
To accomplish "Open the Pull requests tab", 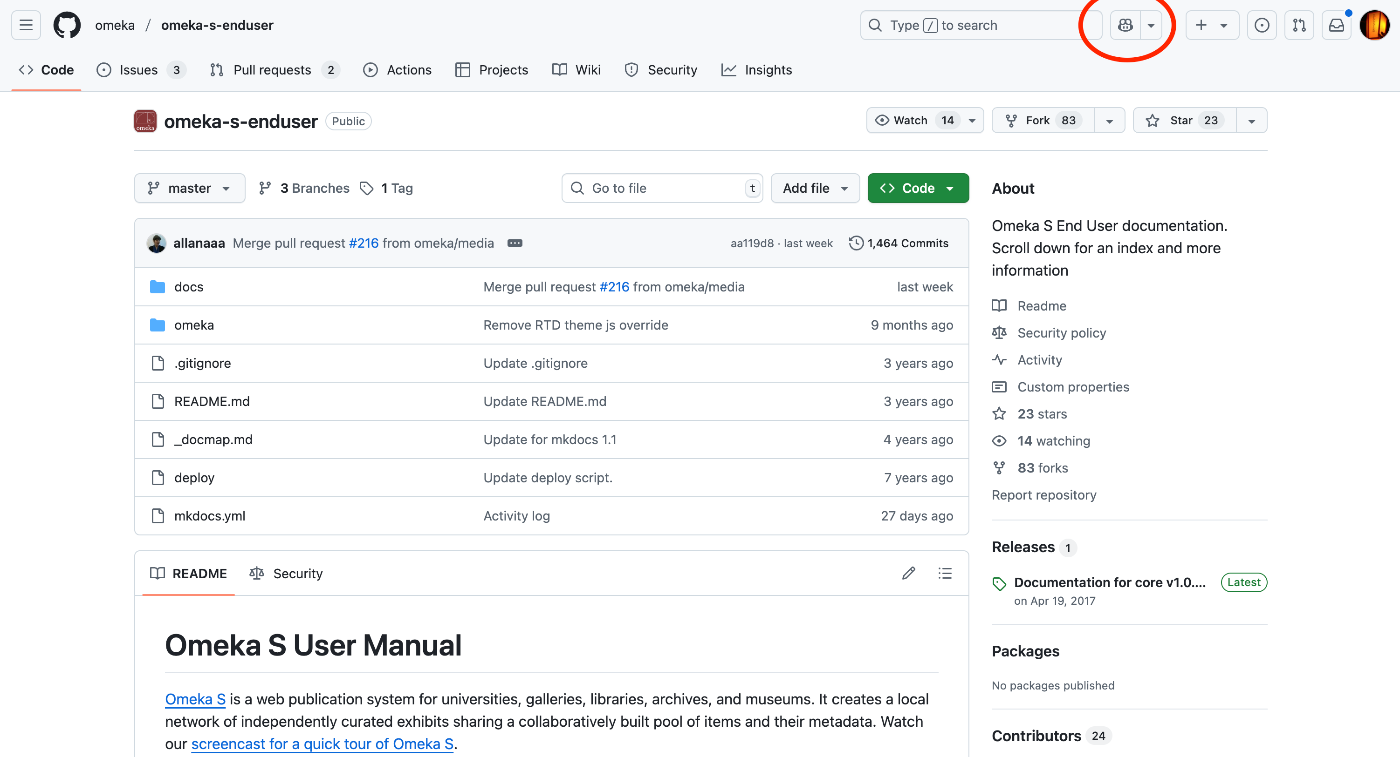I will click(274, 70).
